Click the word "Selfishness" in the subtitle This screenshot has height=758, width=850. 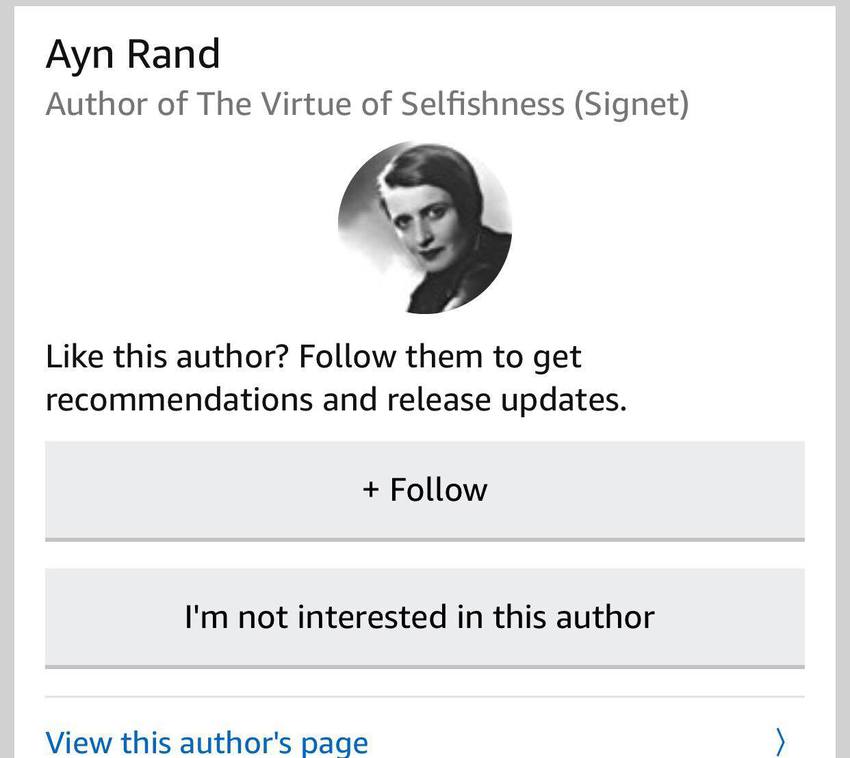(x=481, y=104)
